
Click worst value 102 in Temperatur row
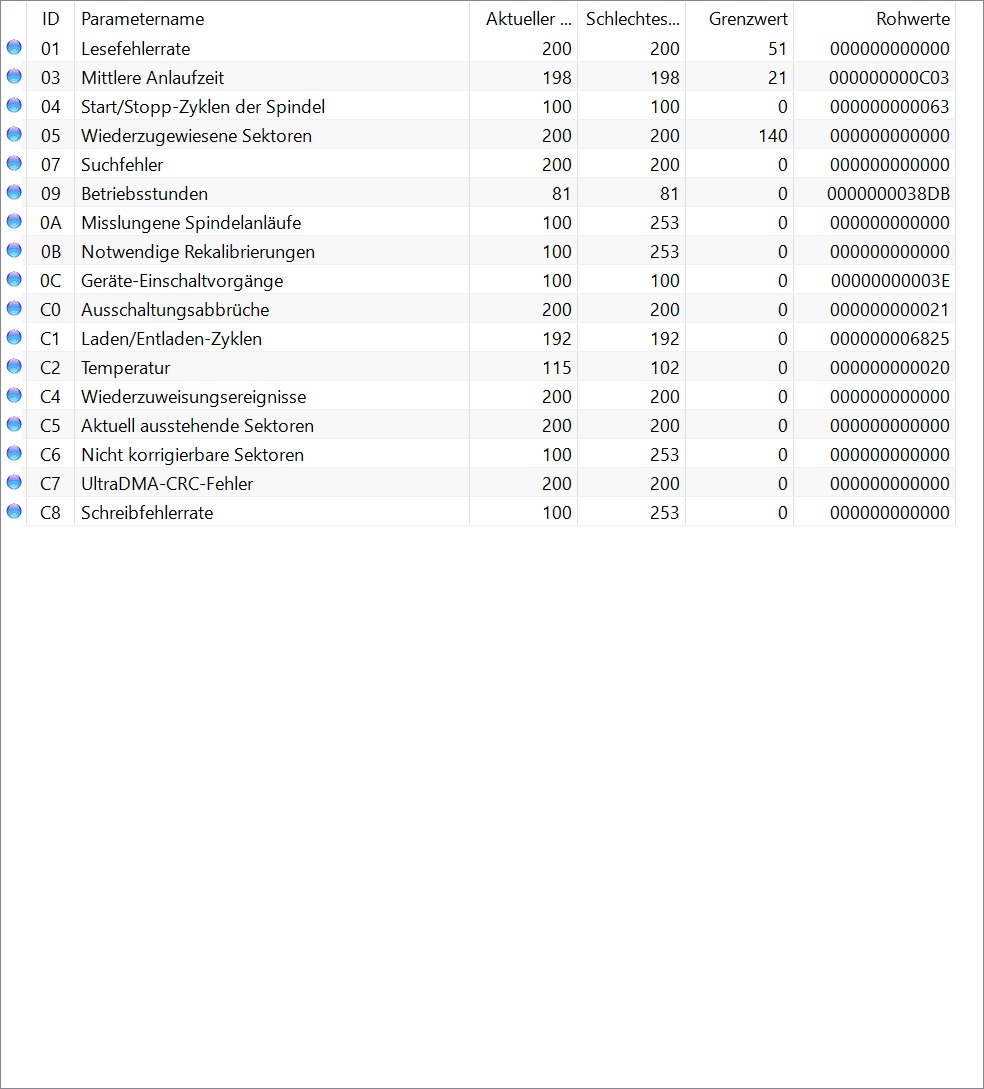(665, 368)
